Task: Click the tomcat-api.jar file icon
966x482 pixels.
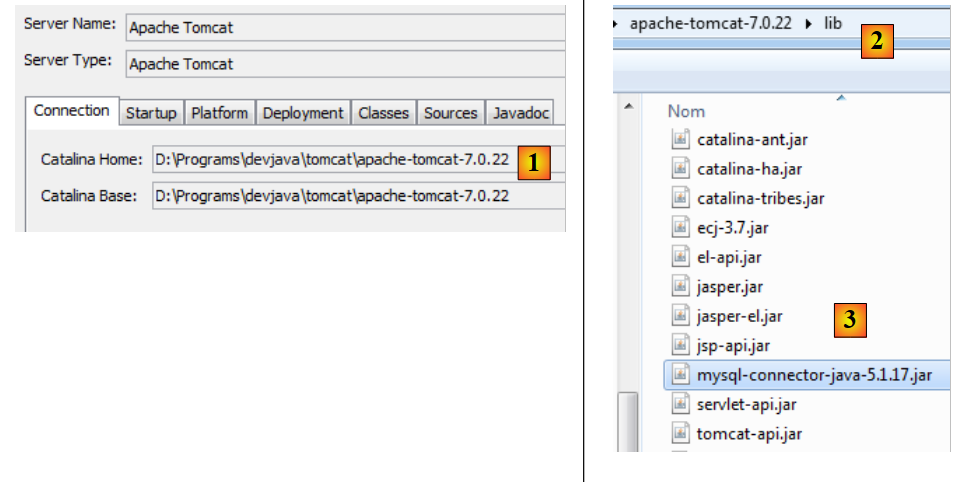Action: tap(681, 433)
